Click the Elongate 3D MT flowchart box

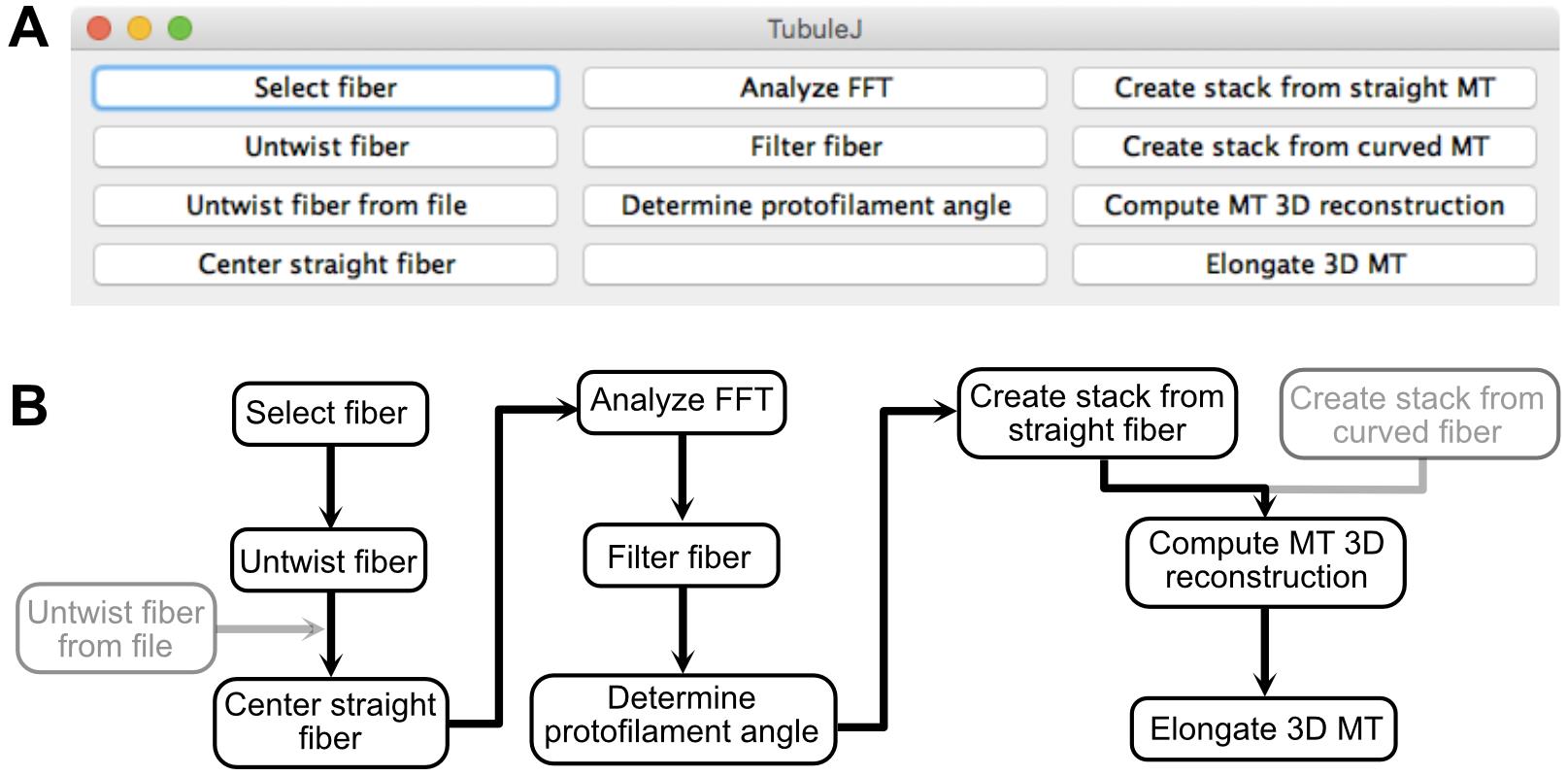point(1263,729)
